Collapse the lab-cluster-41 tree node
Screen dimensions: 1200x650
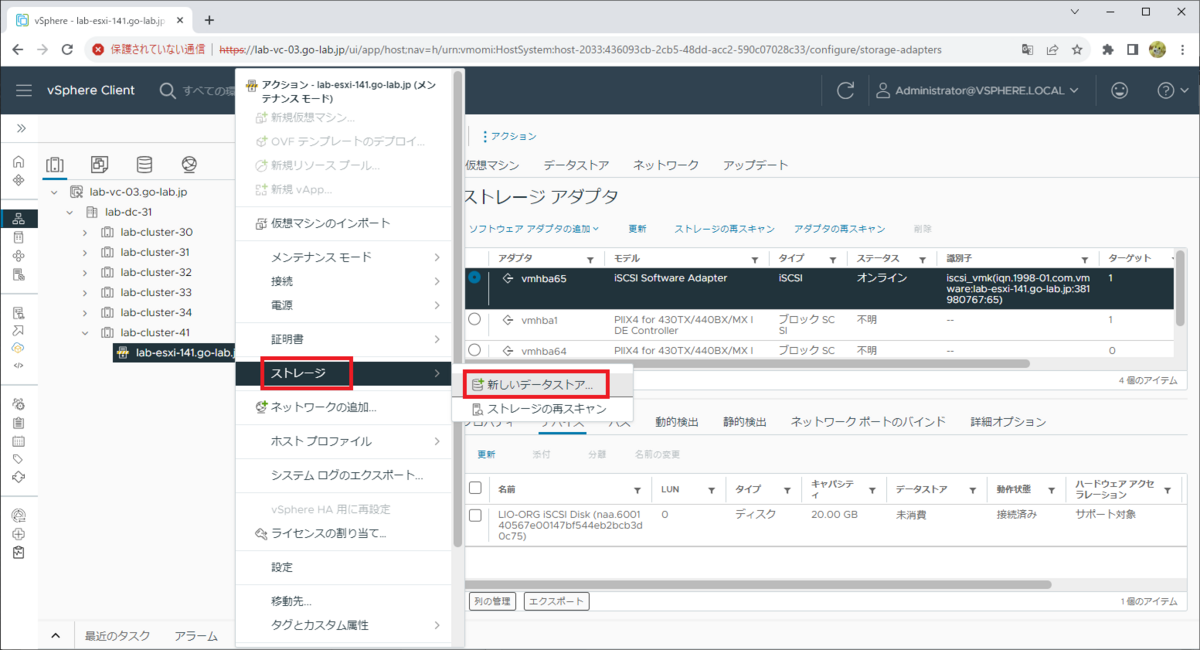[x=85, y=332]
